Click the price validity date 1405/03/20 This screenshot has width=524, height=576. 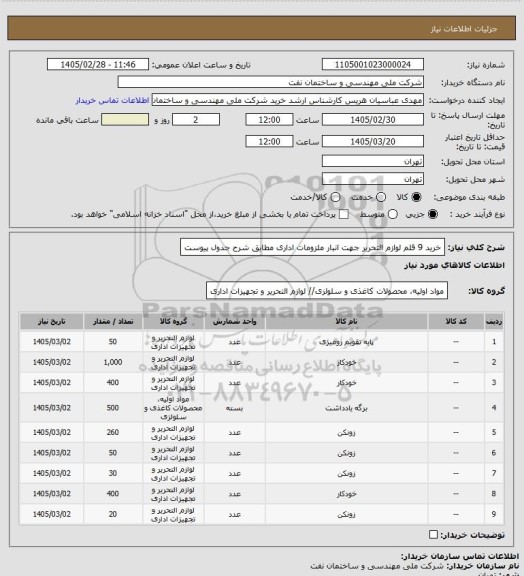[373, 141]
